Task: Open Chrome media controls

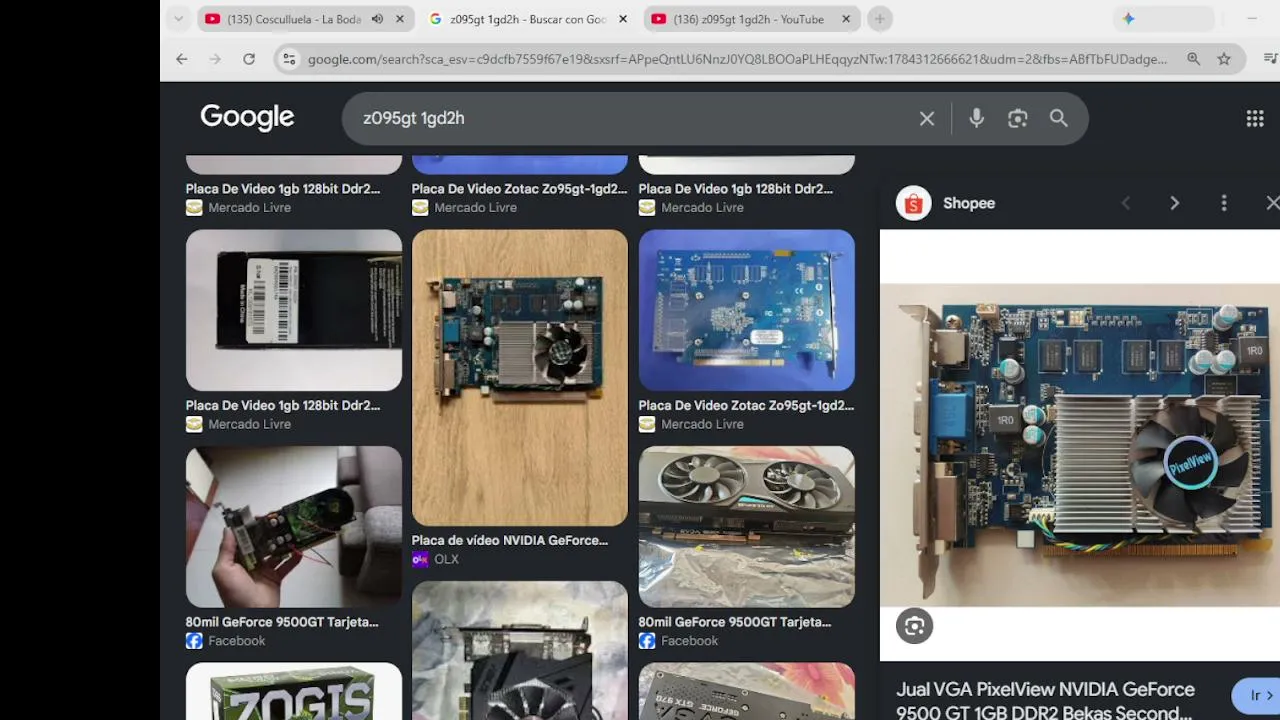Action: click(1270, 59)
